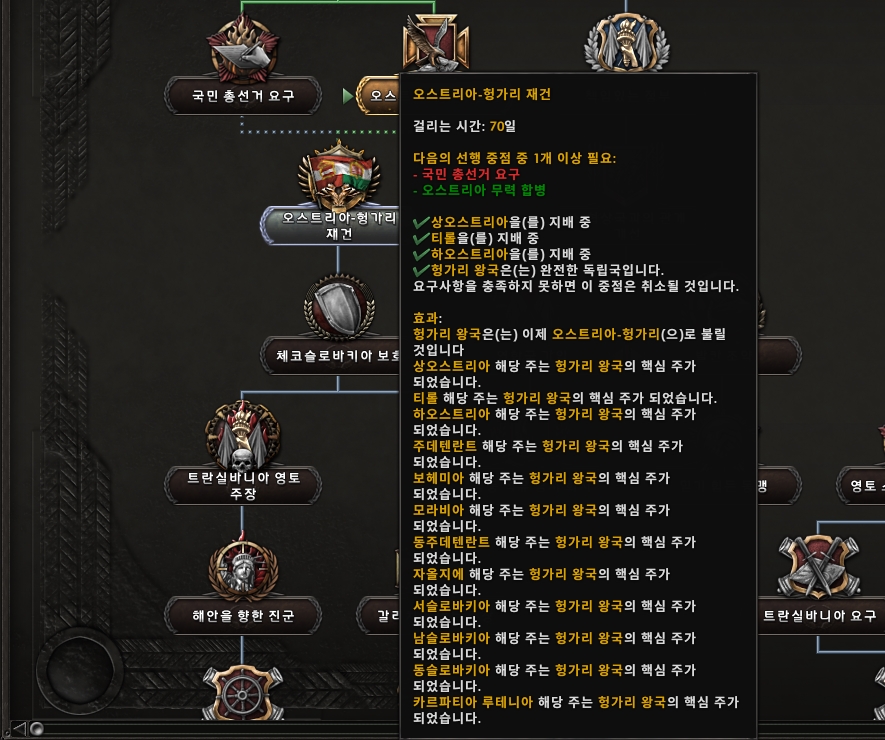The height and width of the screenshot is (740, 885).
Task: Click the green arrow beside 오스 focus
Action: click(348, 96)
